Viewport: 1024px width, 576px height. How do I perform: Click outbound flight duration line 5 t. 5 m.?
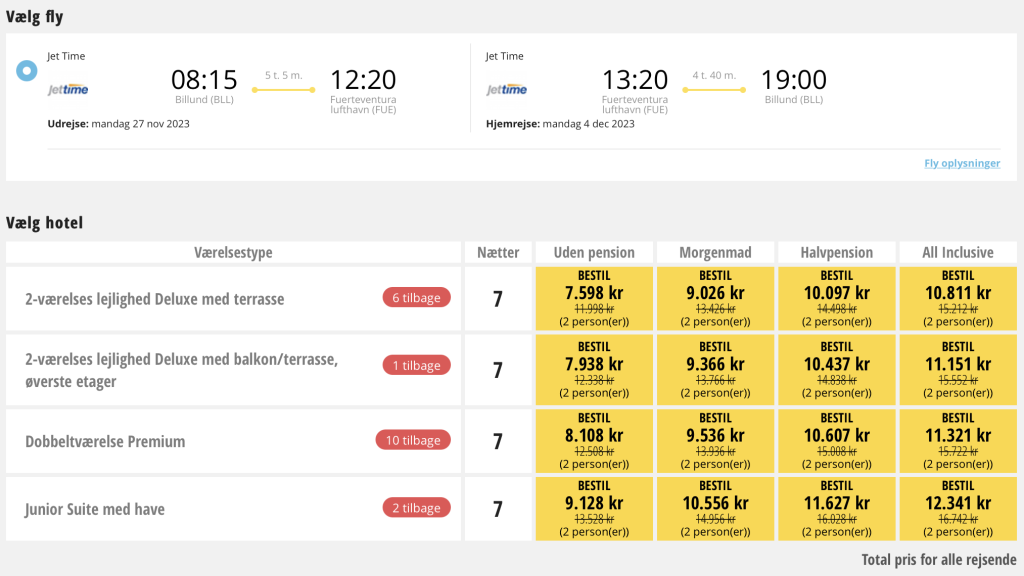click(283, 89)
